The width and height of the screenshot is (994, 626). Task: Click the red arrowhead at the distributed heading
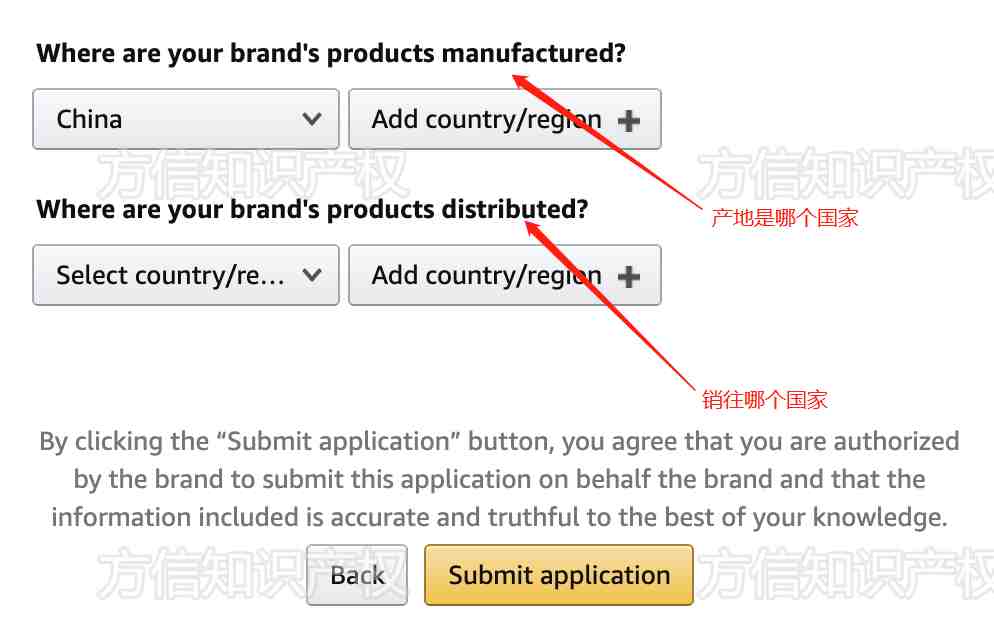(534, 229)
